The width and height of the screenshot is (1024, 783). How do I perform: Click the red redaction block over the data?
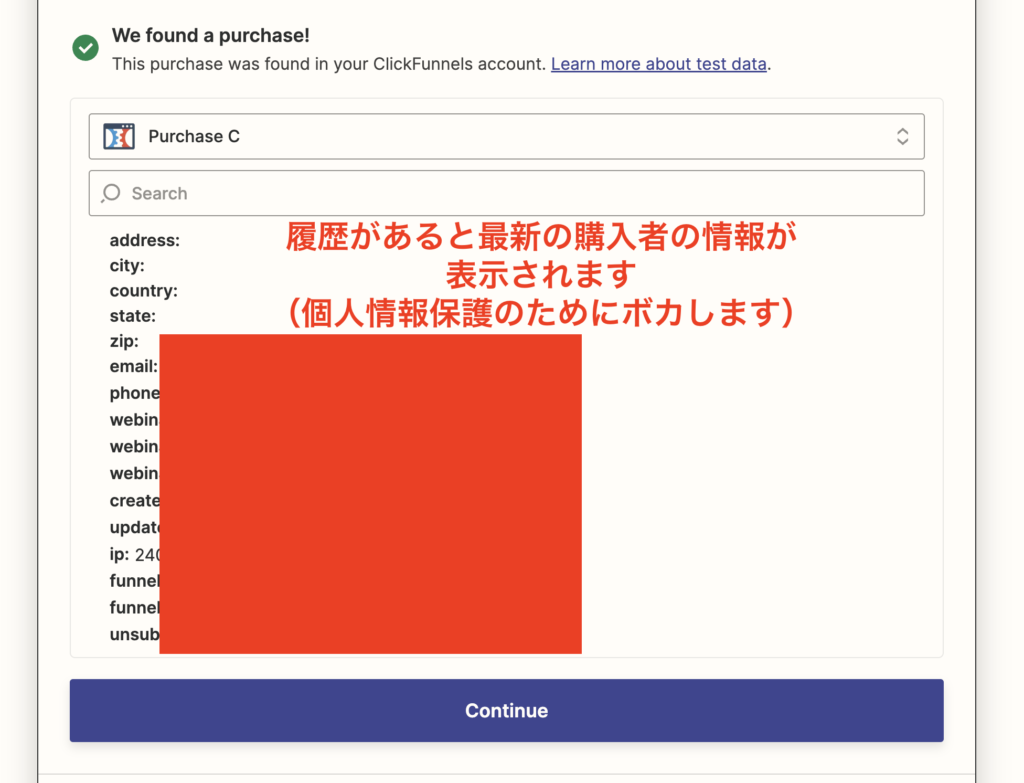(370, 493)
